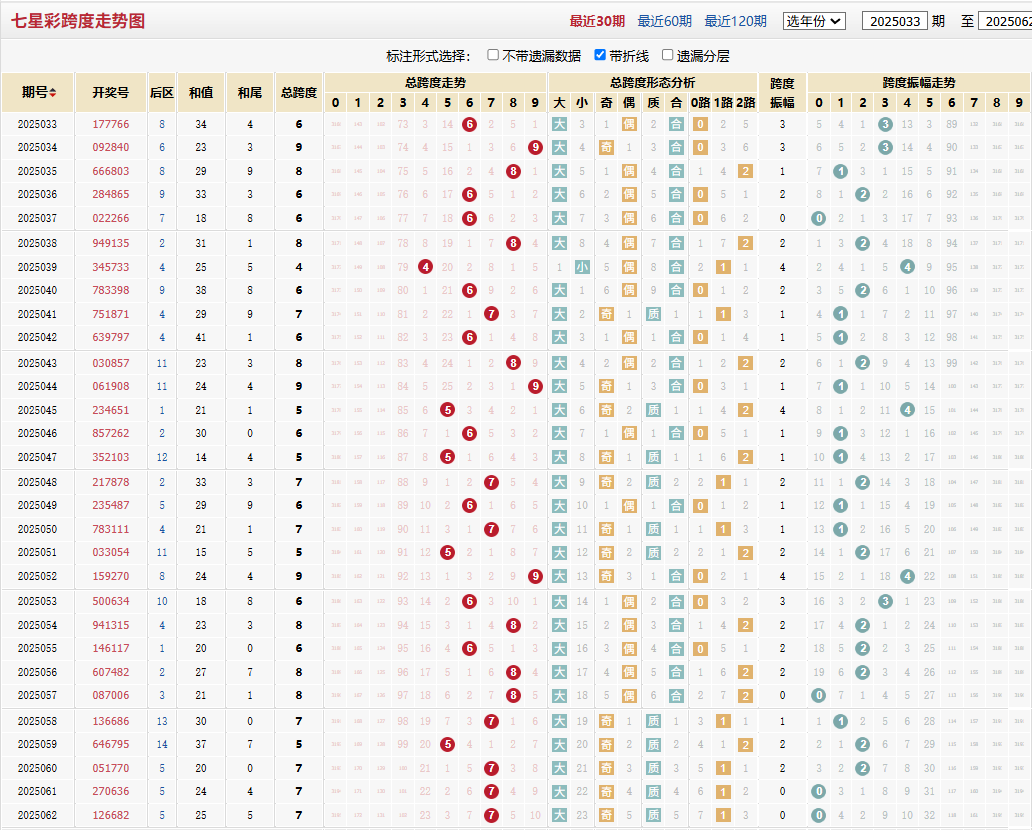Click 合 tag in row 2025036
1032x830 pixels.
676,195
